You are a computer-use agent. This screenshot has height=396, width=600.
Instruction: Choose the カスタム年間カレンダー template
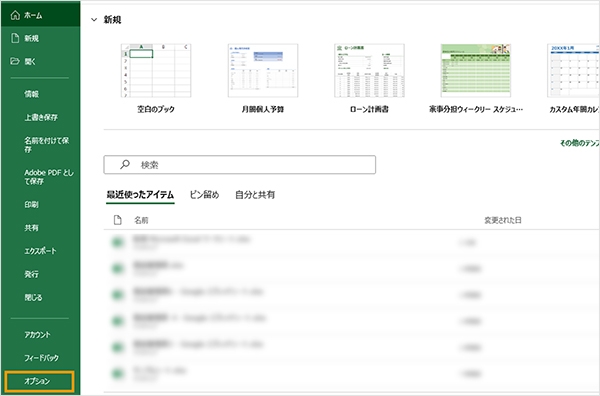(x=573, y=71)
